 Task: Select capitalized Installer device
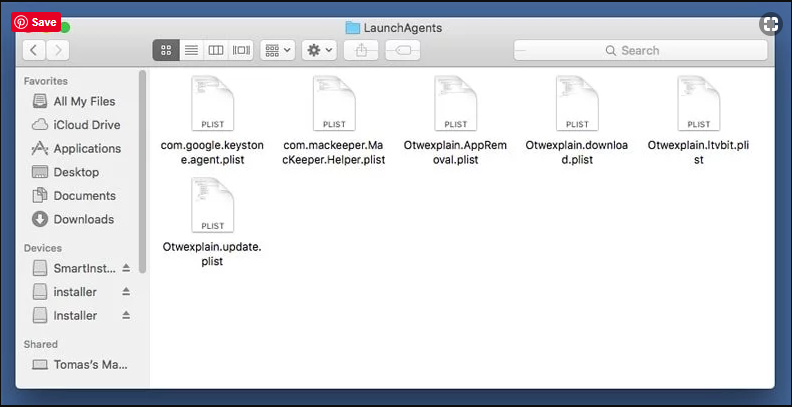[x=64, y=316]
